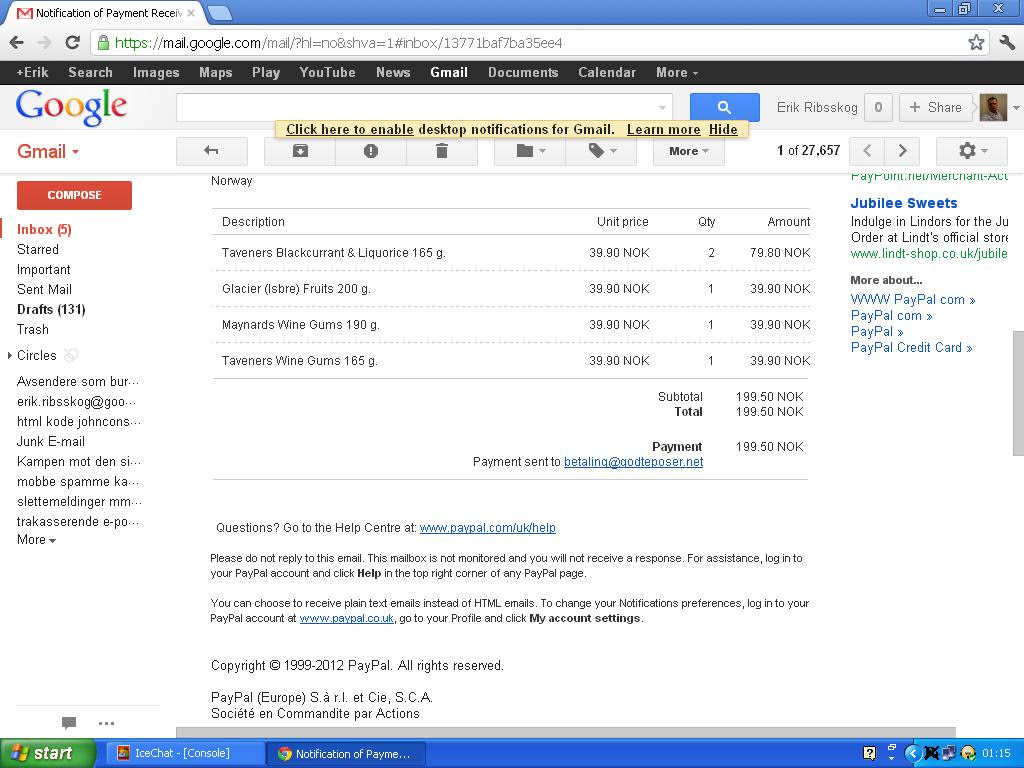Open the www.paypal.co.uk link
This screenshot has height=768, width=1024.
[346, 618]
